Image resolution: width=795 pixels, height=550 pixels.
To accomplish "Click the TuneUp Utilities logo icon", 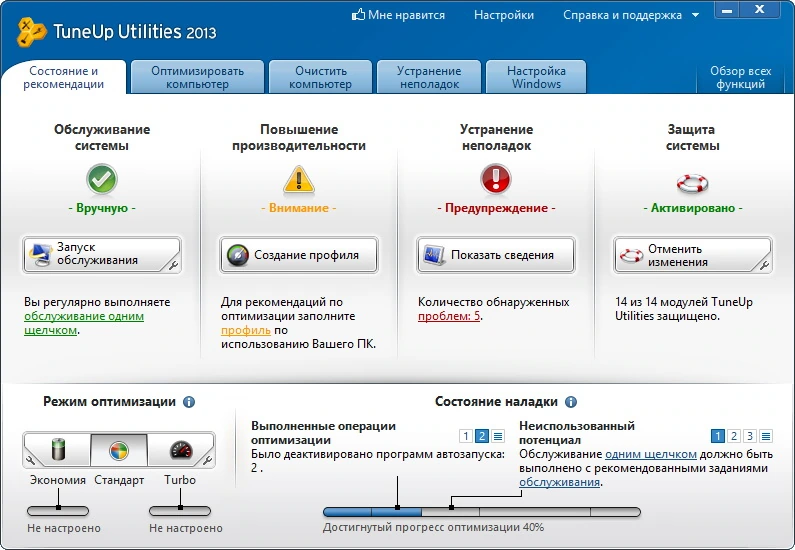I will (x=31, y=32).
